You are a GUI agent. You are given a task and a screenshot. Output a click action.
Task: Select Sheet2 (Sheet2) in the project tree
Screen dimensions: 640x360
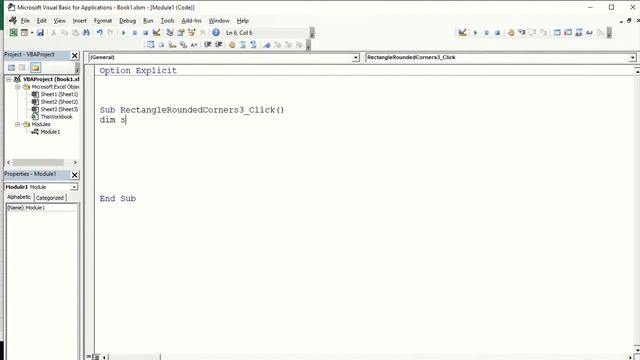click(59, 102)
